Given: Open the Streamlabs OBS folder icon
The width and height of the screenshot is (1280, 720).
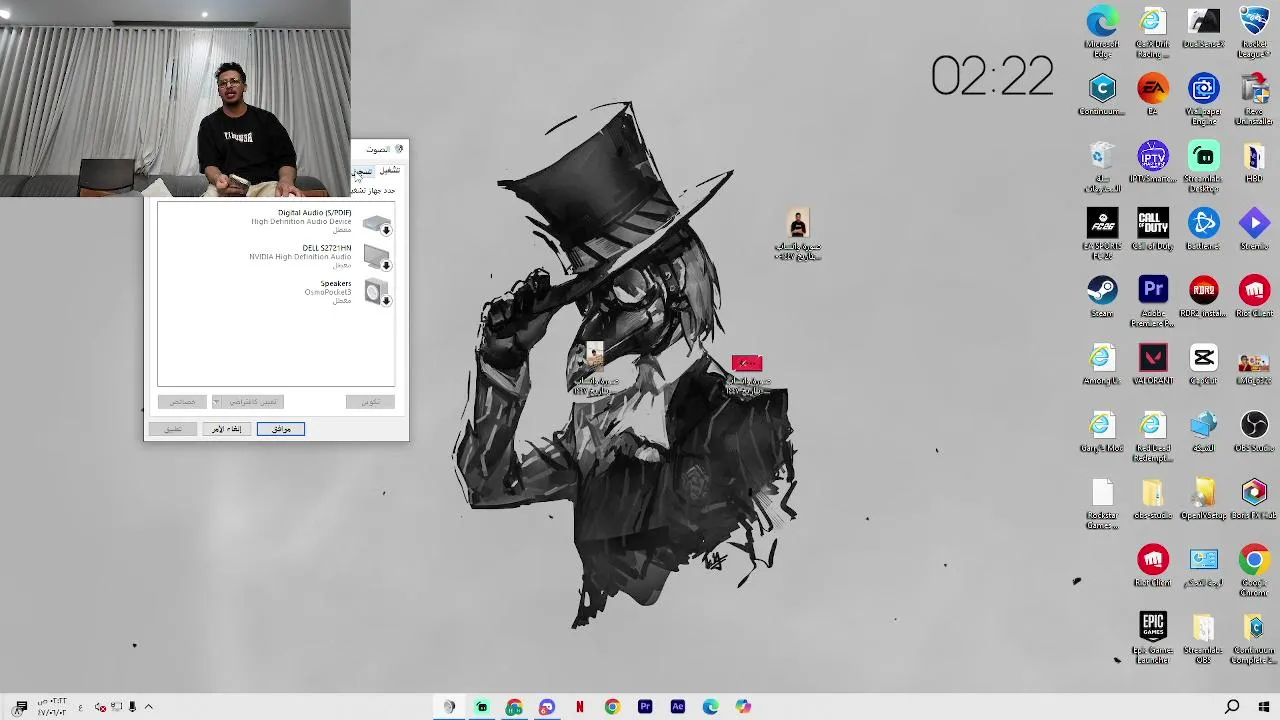Looking at the screenshot, I should [x=1203, y=637].
